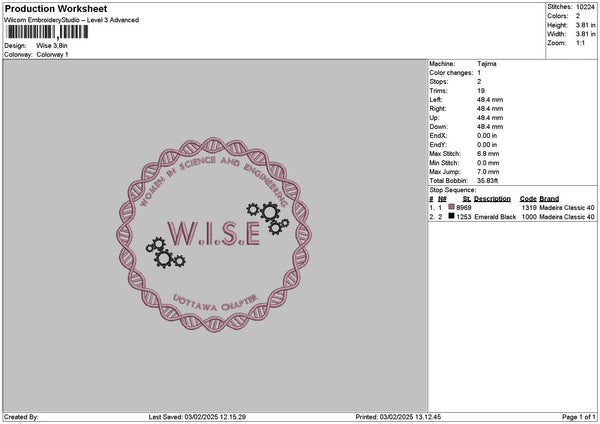Image resolution: width=600 pixels, height=424 pixels.
Task: Click the Zoom value 1:1
Action: coord(580,43)
